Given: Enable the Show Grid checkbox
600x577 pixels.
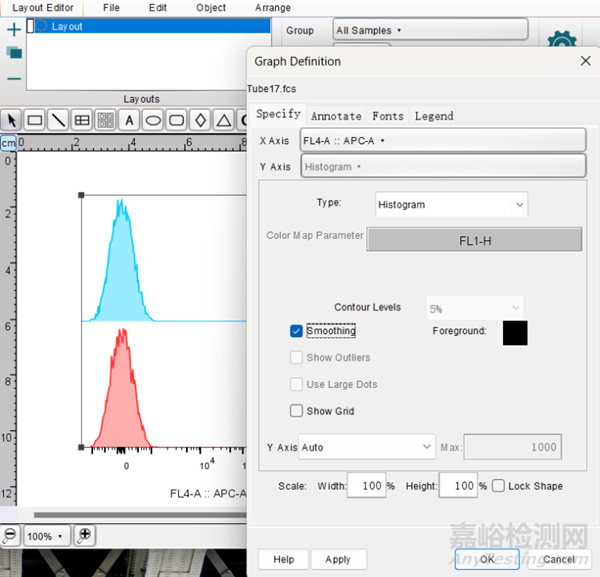Looking at the screenshot, I should click(x=297, y=411).
